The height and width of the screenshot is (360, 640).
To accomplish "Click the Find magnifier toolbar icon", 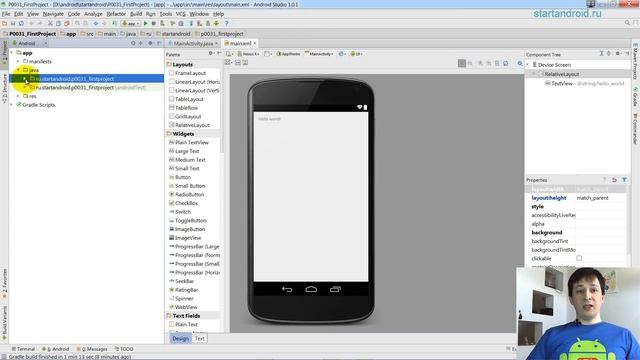I will point(77,23).
